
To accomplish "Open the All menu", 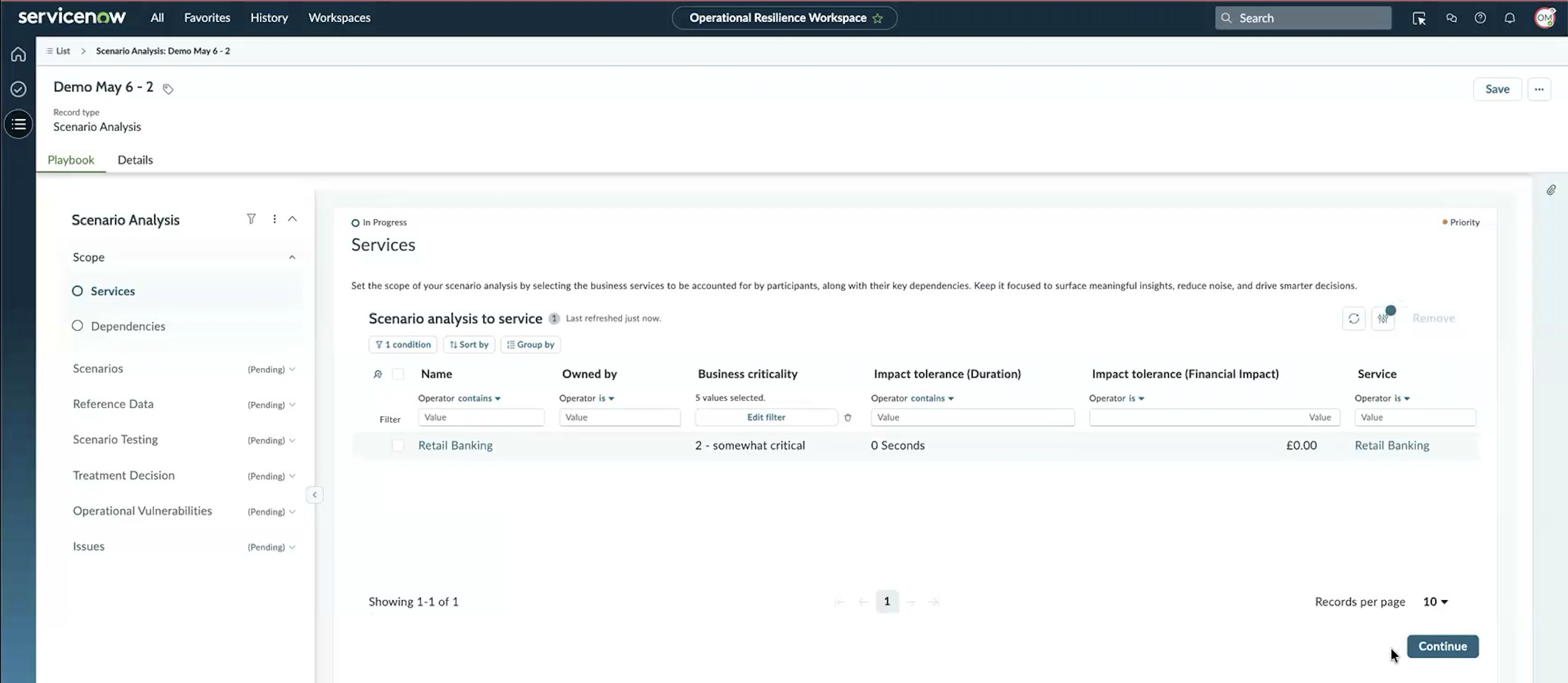I will click(x=157, y=17).
